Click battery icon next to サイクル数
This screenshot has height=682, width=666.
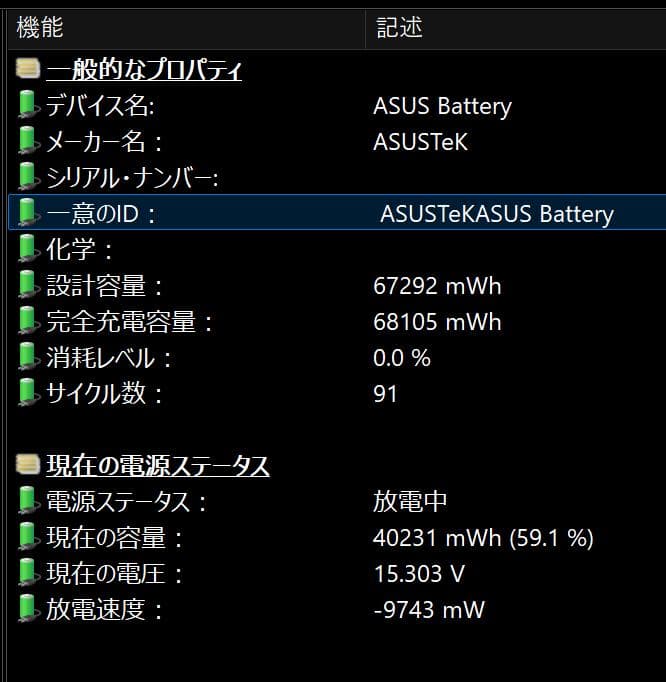point(28,392)
